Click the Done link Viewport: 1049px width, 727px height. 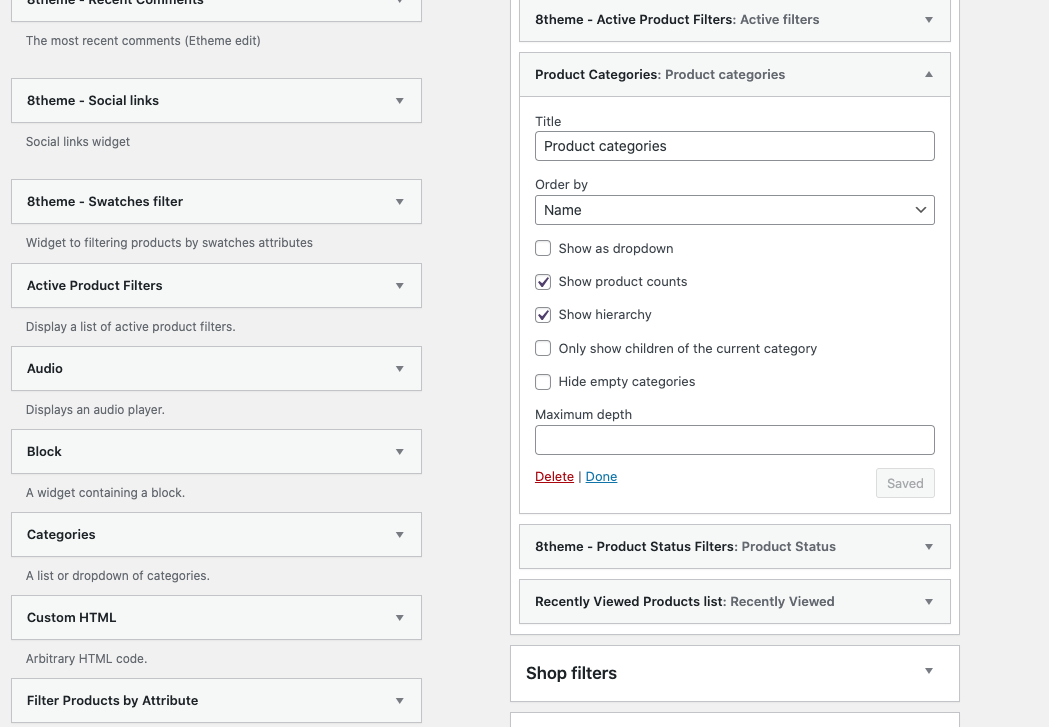coord(601,477)
